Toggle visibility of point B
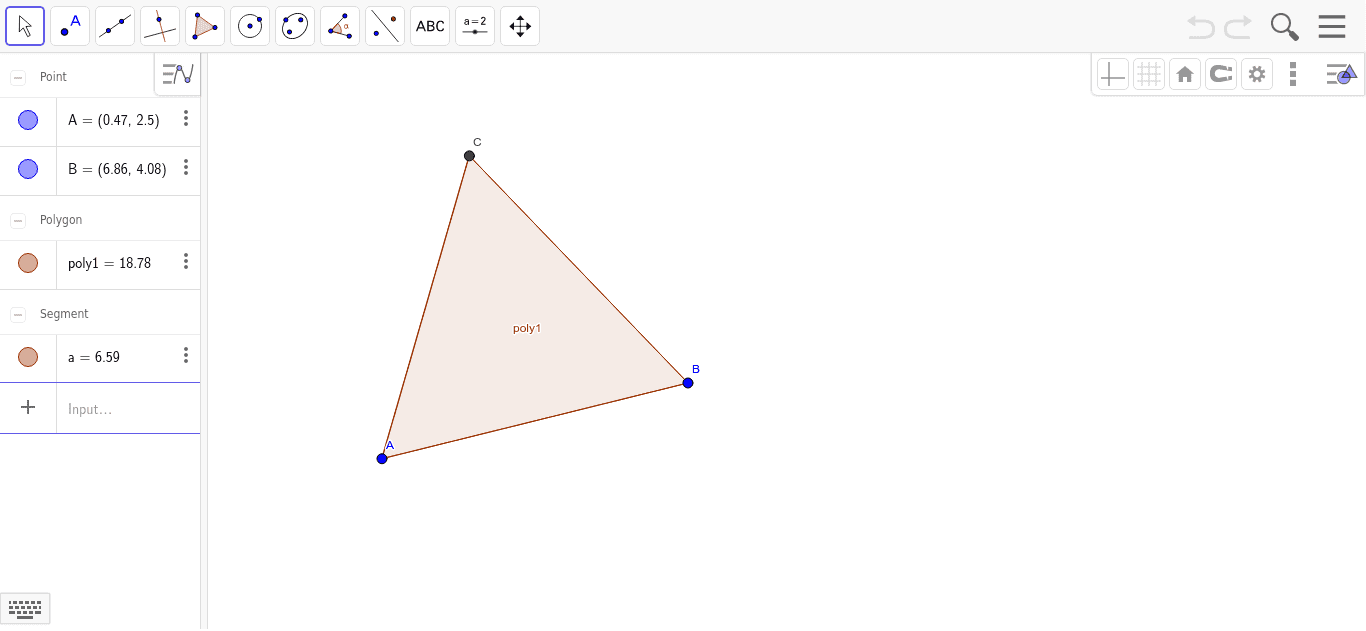Viewport: 1366px width, 631px height. coord(28,169)
